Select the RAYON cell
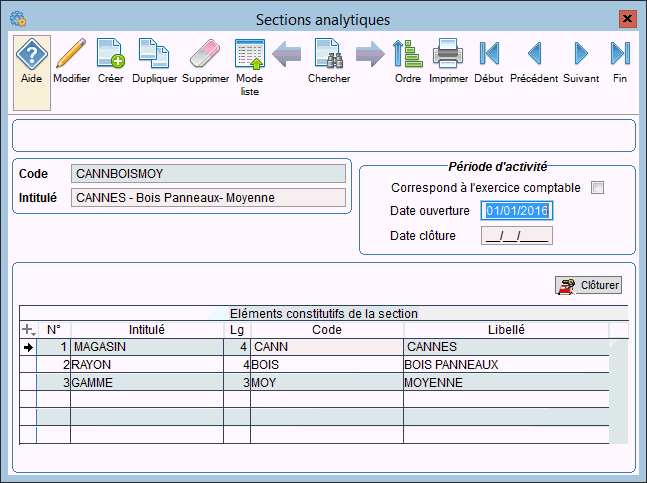Screen dimensions: 647x483 [147, 365]
